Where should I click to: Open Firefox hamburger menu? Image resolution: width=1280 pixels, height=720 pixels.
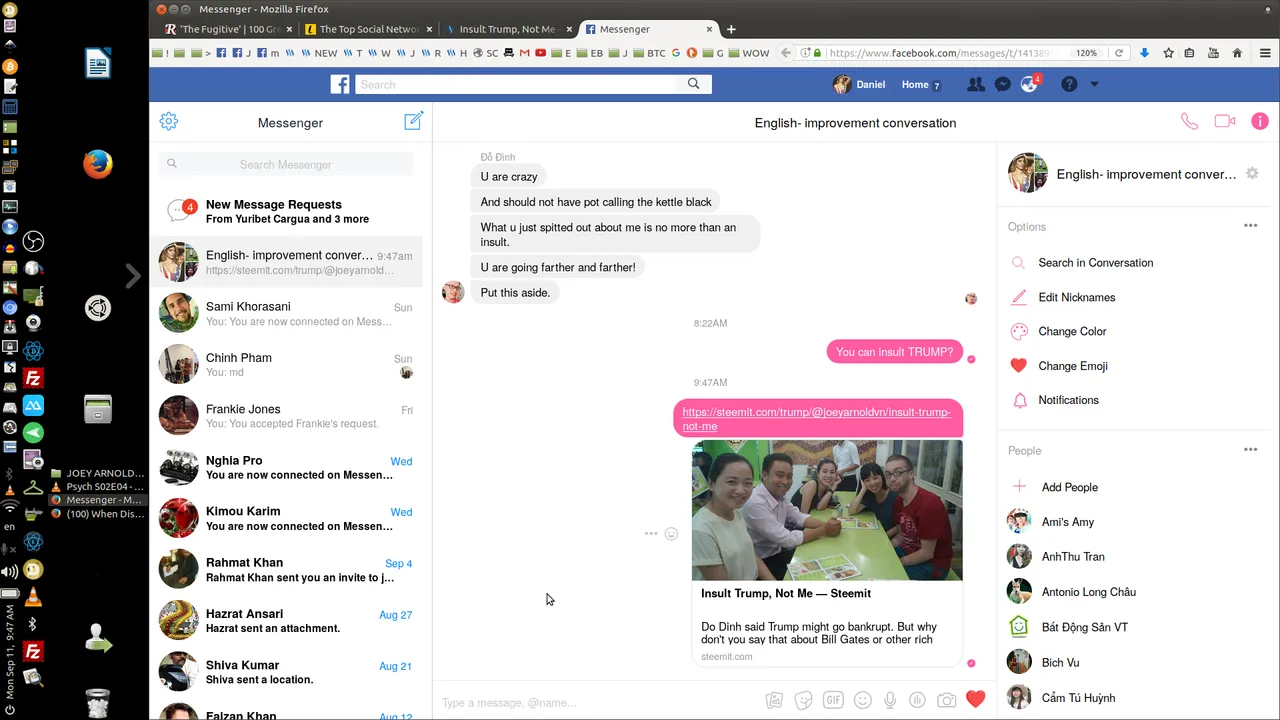(x=1265, y=53)
